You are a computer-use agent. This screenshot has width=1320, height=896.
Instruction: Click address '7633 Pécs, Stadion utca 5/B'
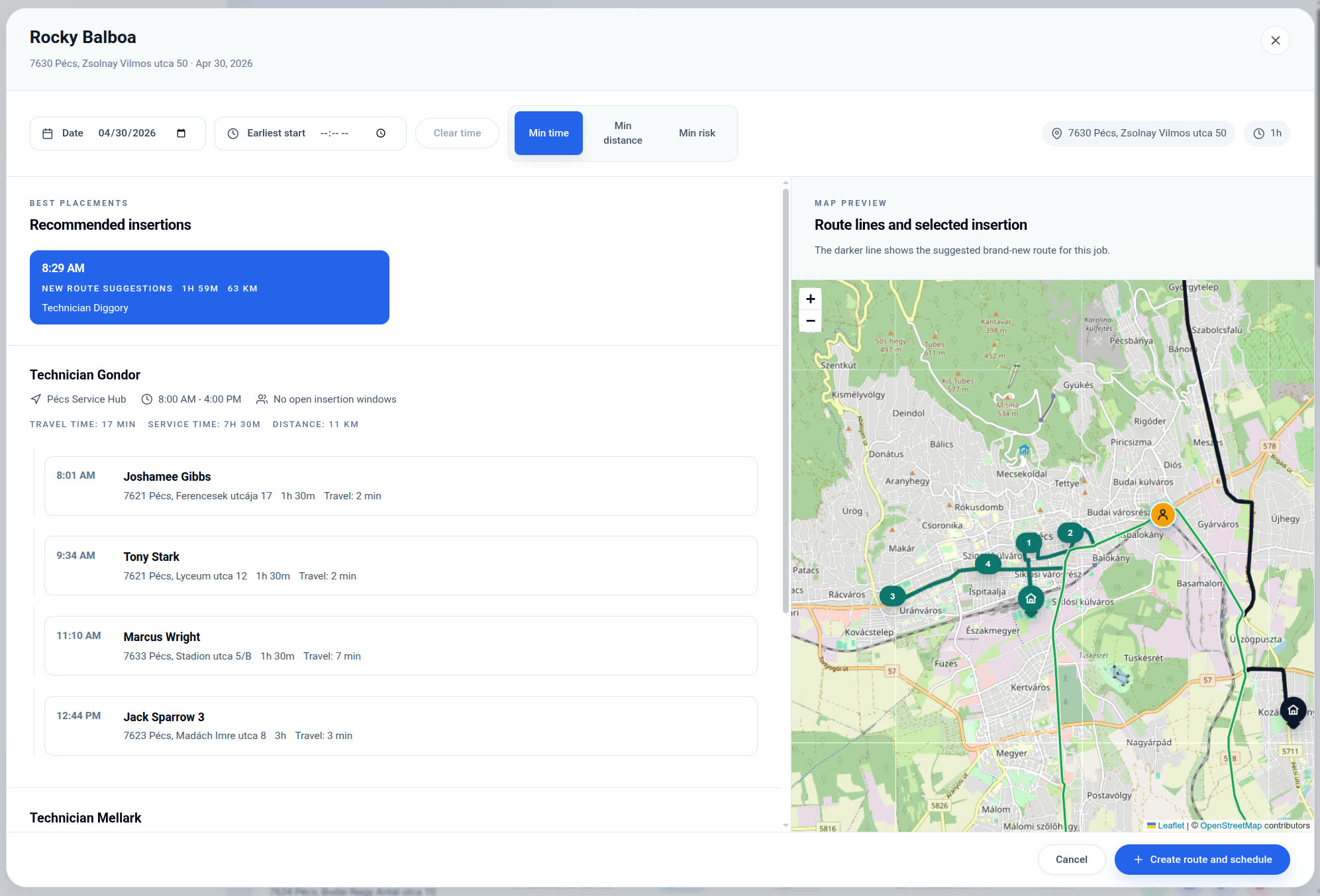(x=187, y=656)
